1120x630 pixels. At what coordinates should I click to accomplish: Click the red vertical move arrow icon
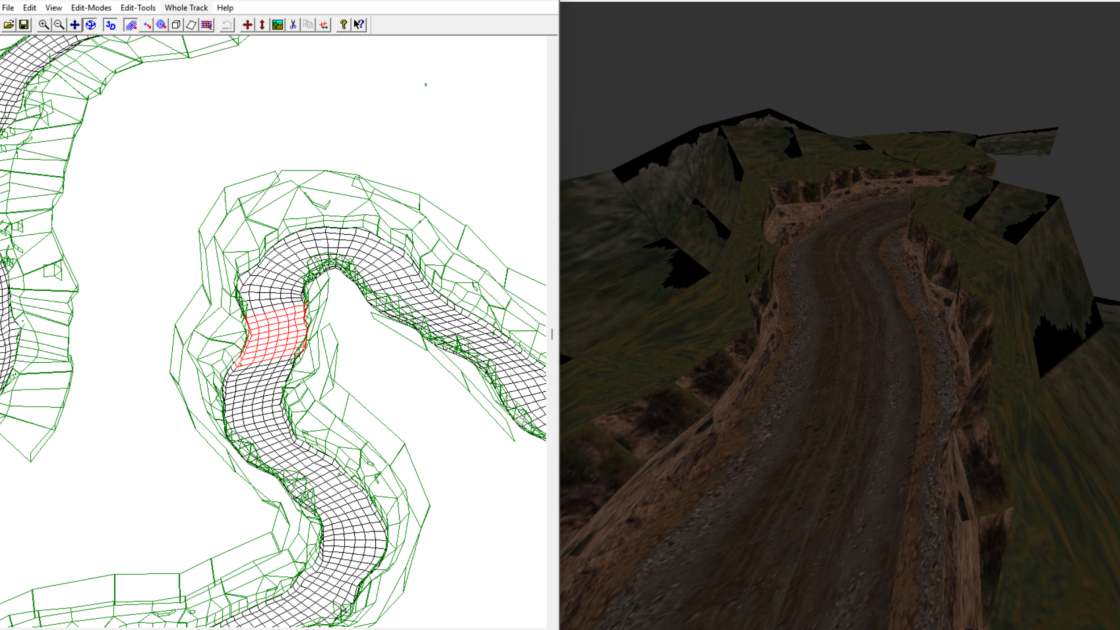(x=262, y=25)
